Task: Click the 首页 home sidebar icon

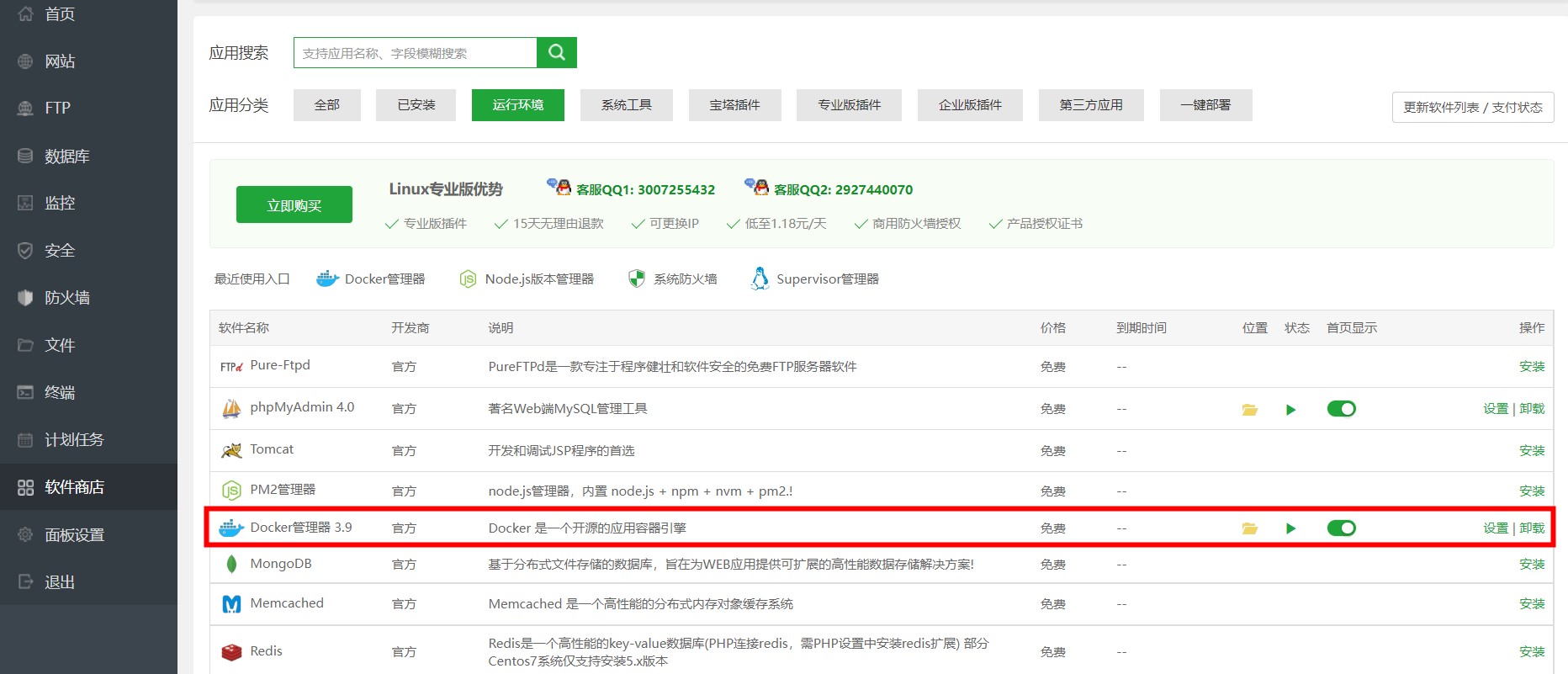Action: 25,13
